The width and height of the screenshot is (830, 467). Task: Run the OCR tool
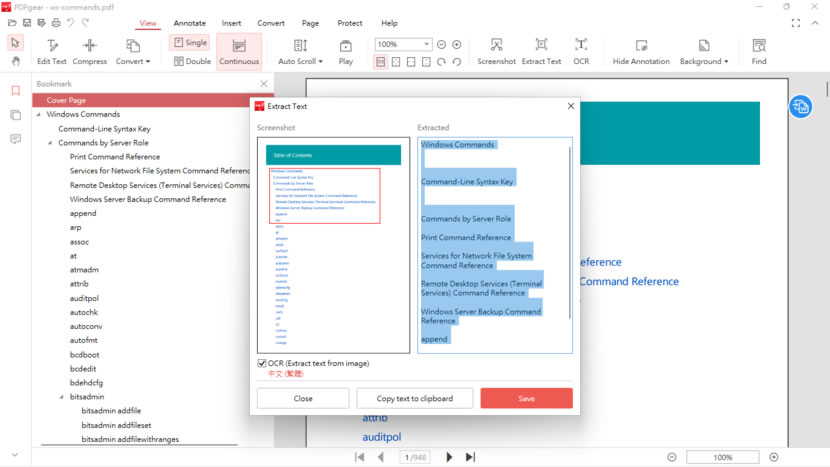[581, 51]
